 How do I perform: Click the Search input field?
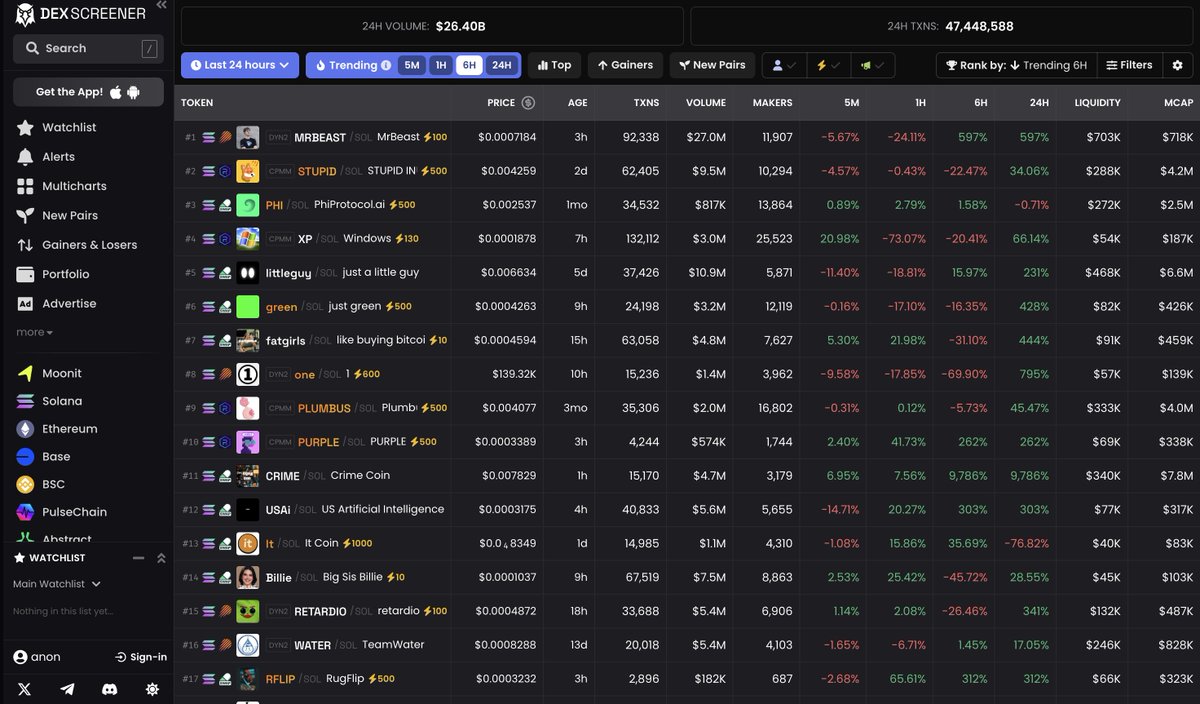pyautogui.click(x=88, y=48)
